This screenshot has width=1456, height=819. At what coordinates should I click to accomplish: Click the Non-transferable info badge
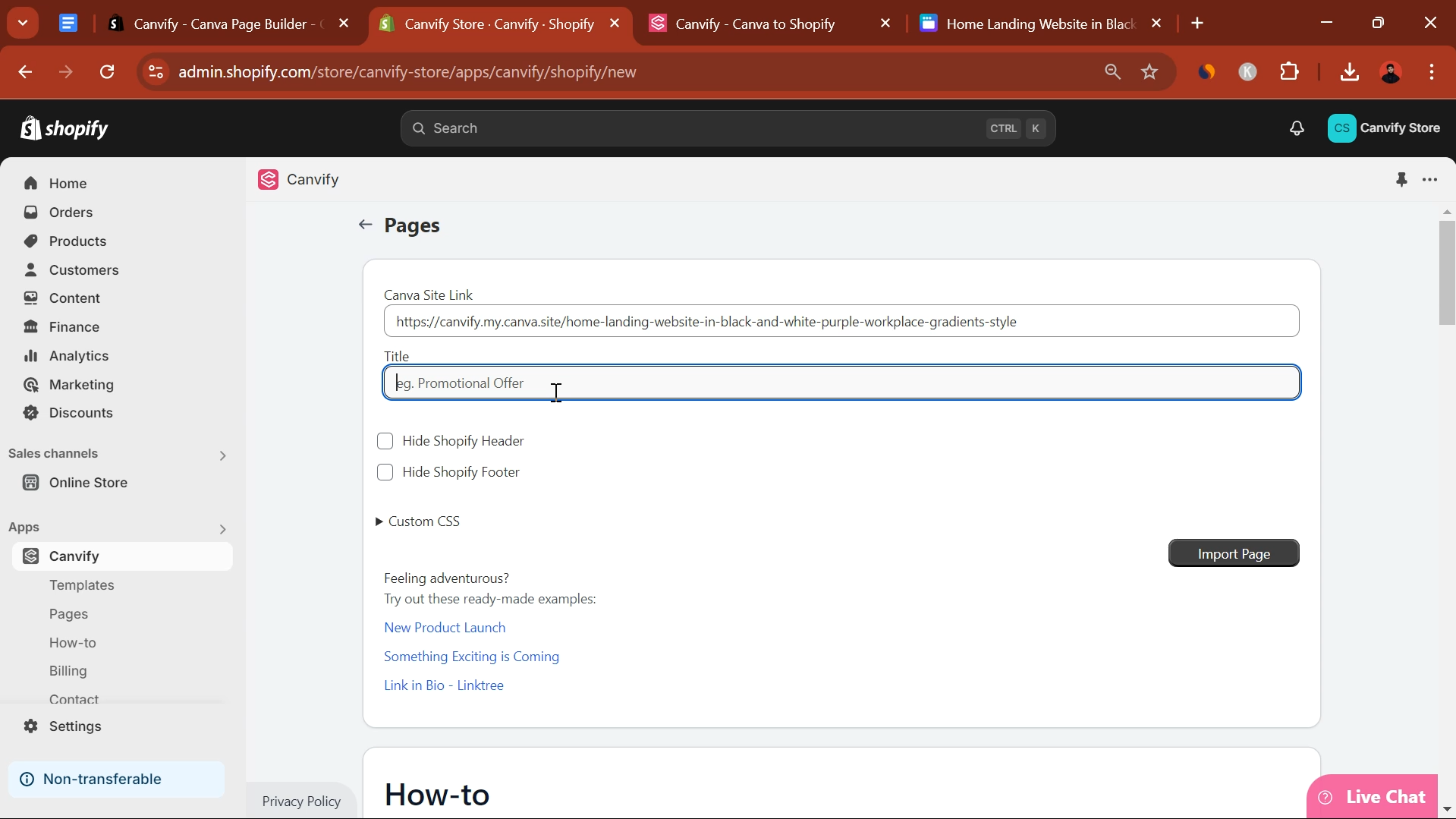116,780
